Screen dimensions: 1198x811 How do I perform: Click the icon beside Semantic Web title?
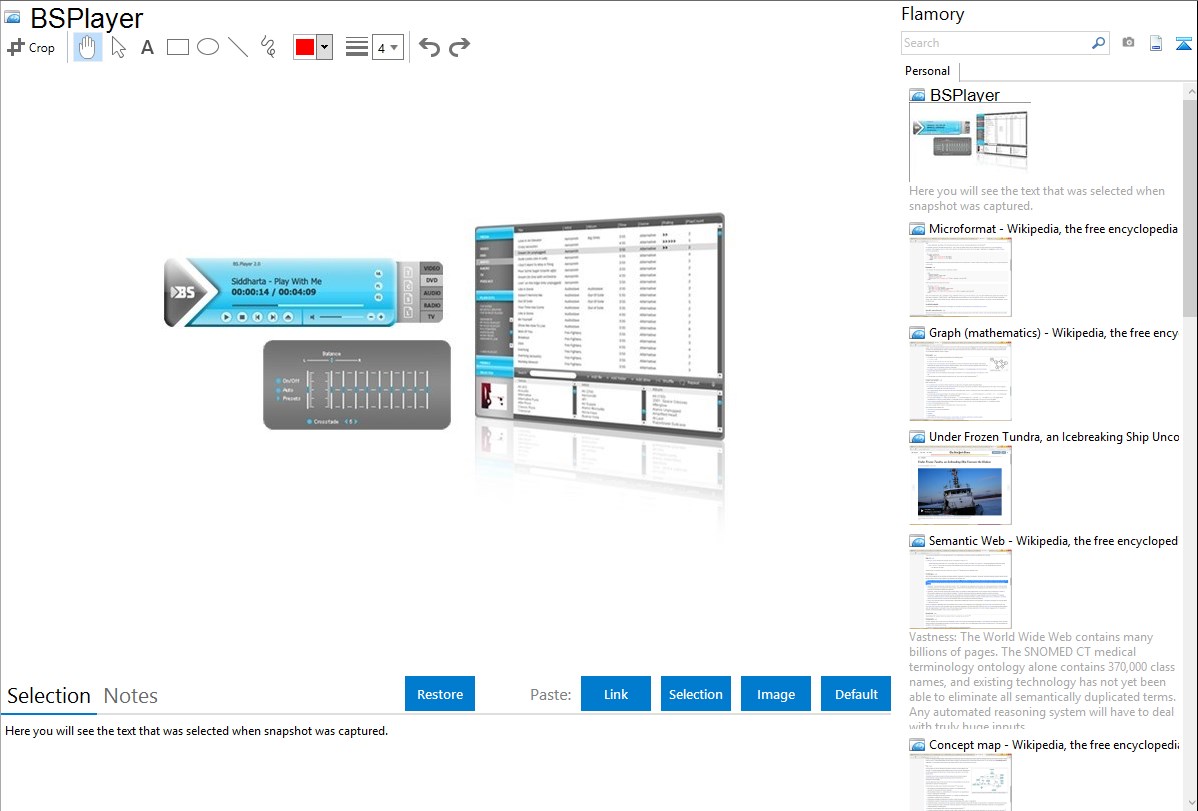pos(918,541)
